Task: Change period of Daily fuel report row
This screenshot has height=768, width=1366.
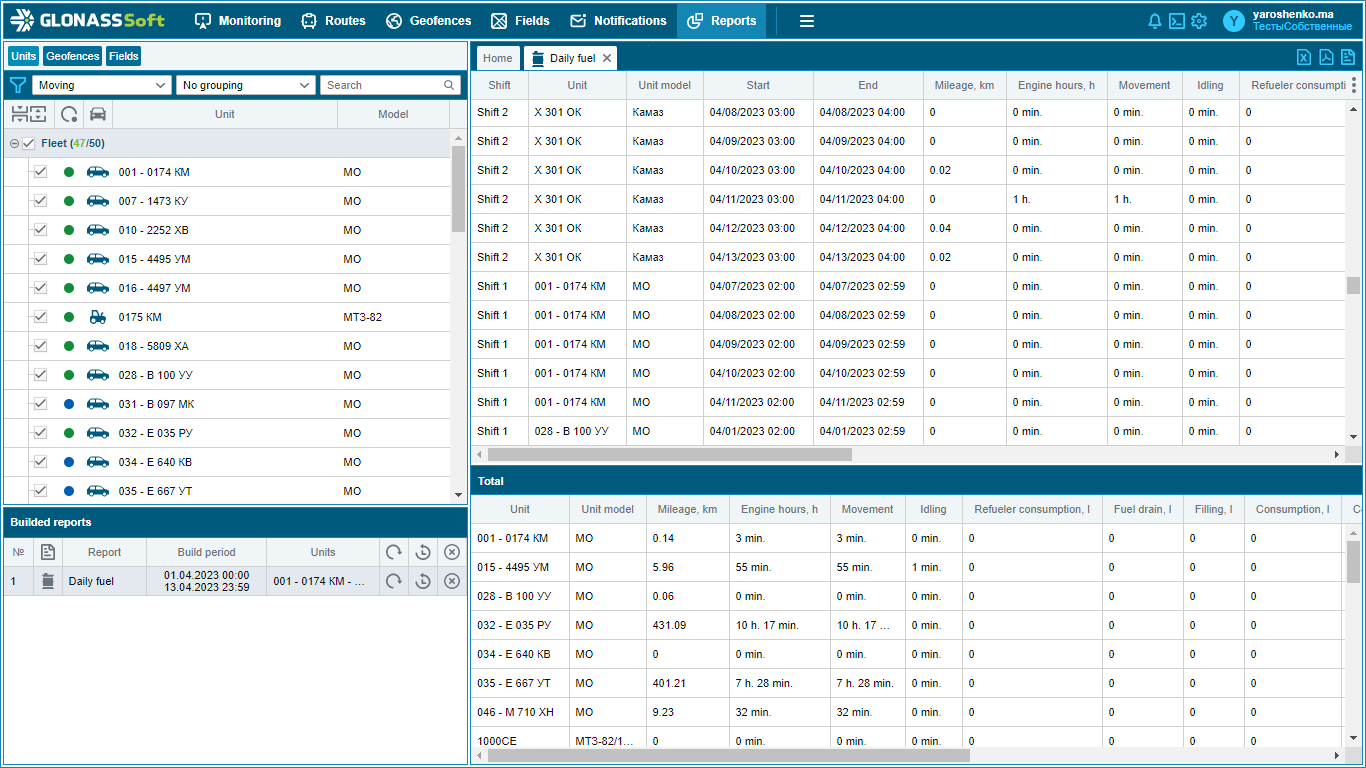Action: point(423,581)
